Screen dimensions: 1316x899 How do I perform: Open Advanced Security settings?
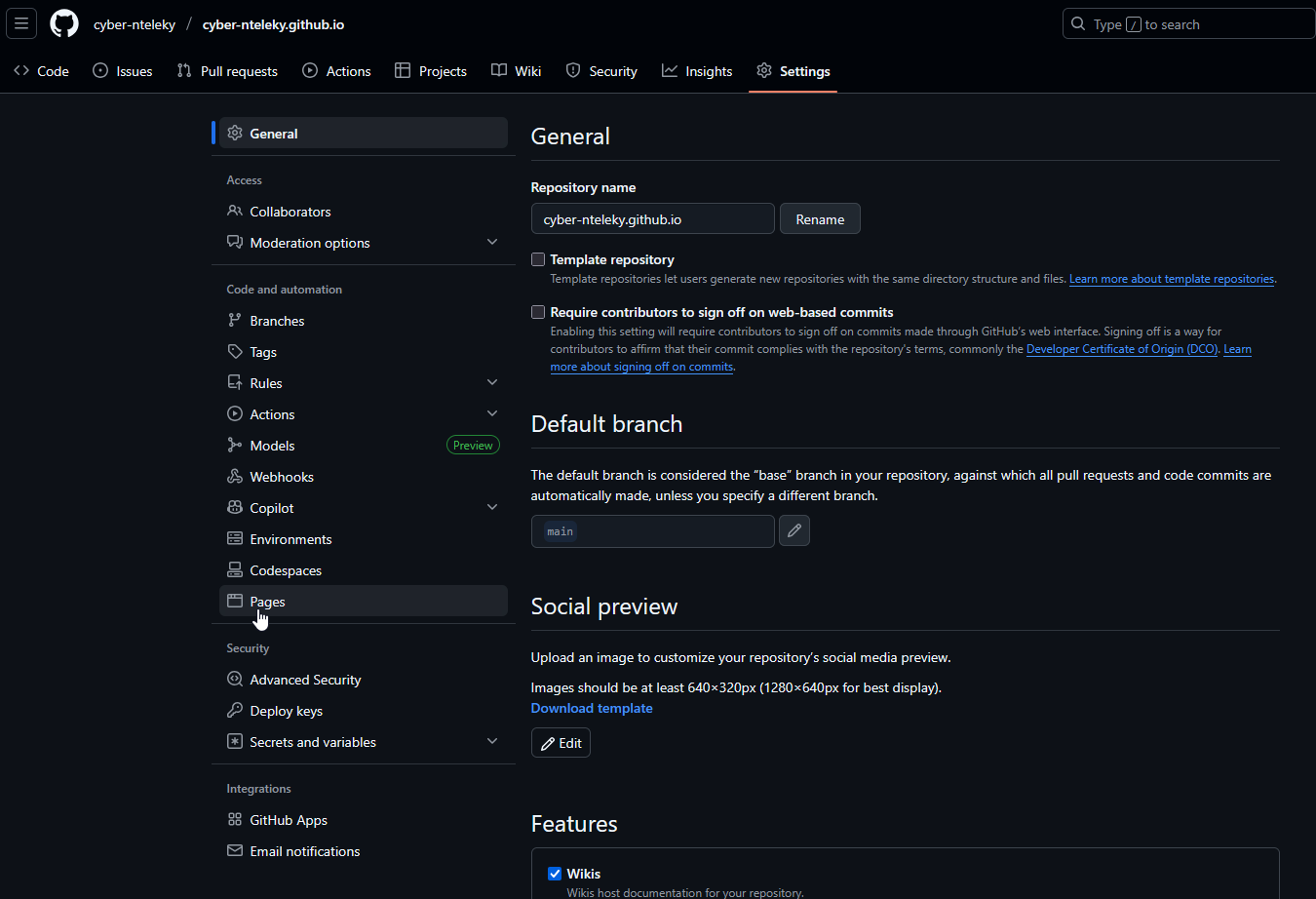(364, 679)
